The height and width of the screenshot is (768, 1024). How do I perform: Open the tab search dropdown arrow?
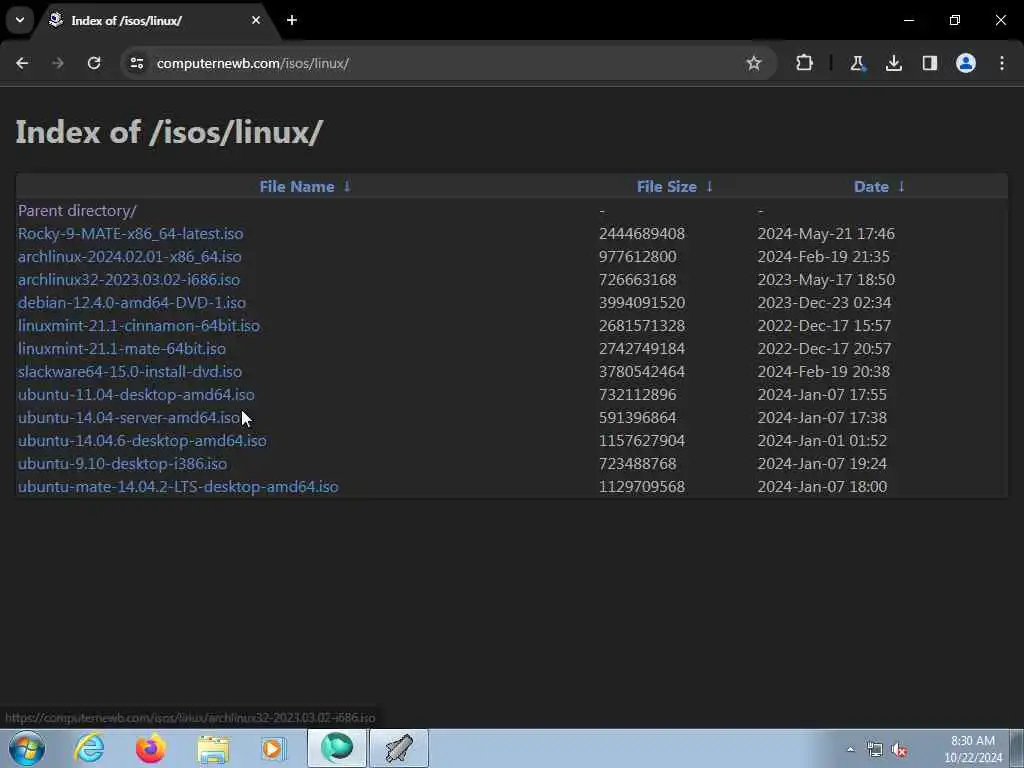(x=20, y=20)
